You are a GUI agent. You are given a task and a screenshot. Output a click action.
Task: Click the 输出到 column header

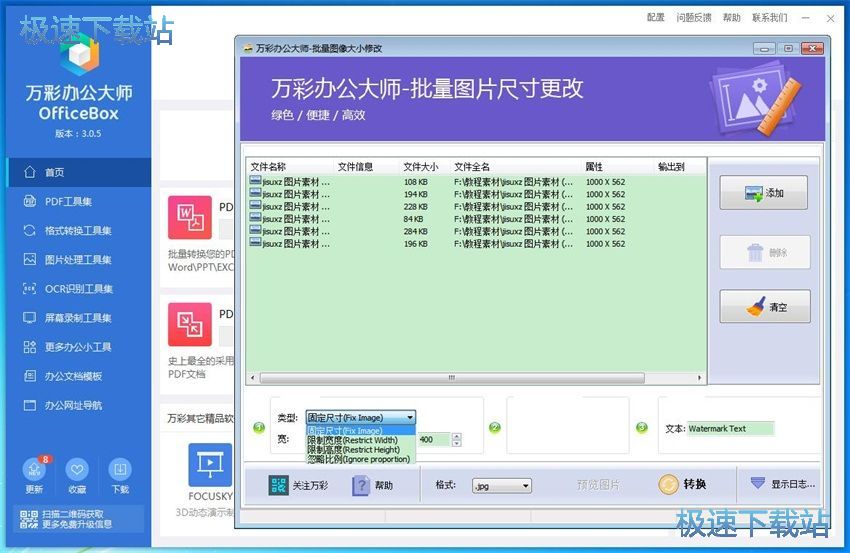[680, 166]
